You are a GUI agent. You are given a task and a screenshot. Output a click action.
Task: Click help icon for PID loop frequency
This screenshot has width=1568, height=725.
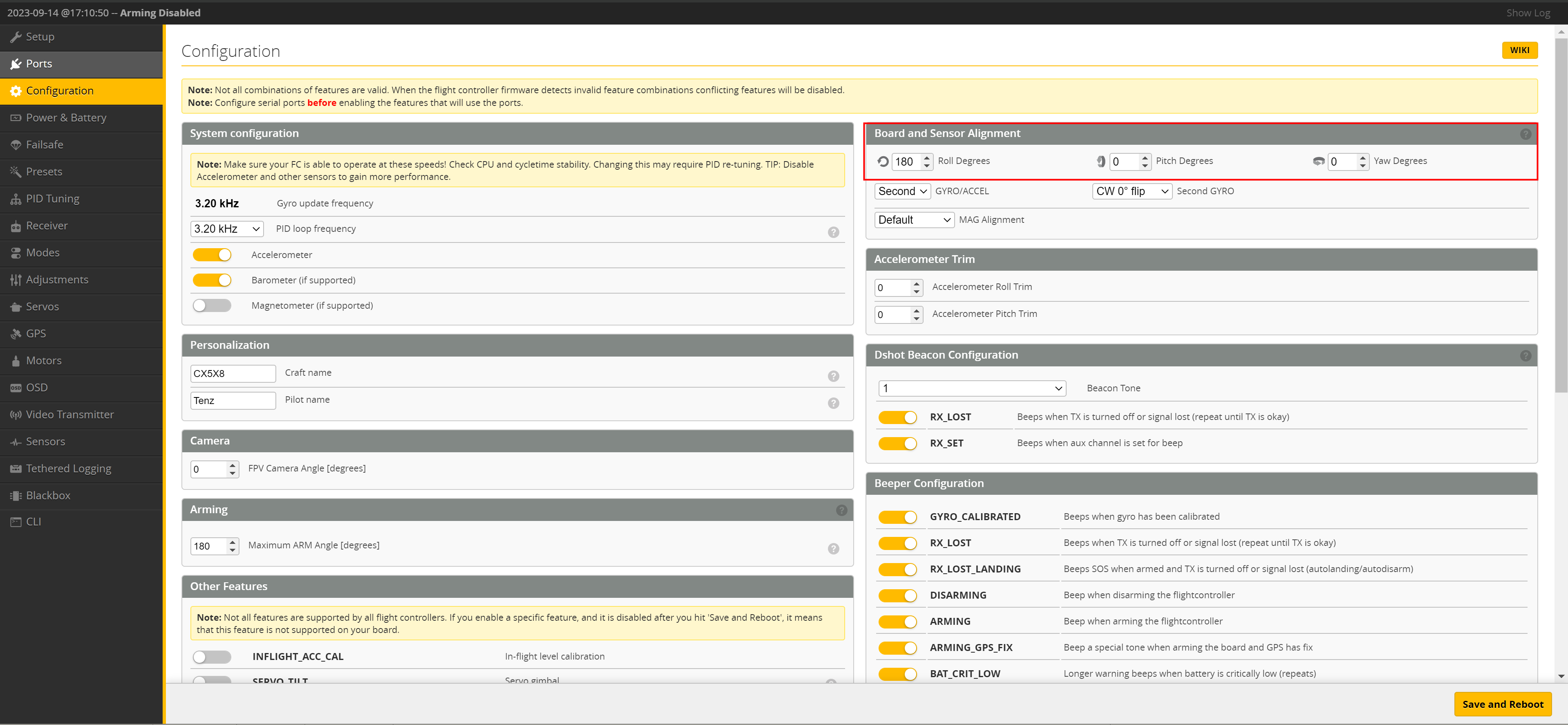(x=833, y=232)
